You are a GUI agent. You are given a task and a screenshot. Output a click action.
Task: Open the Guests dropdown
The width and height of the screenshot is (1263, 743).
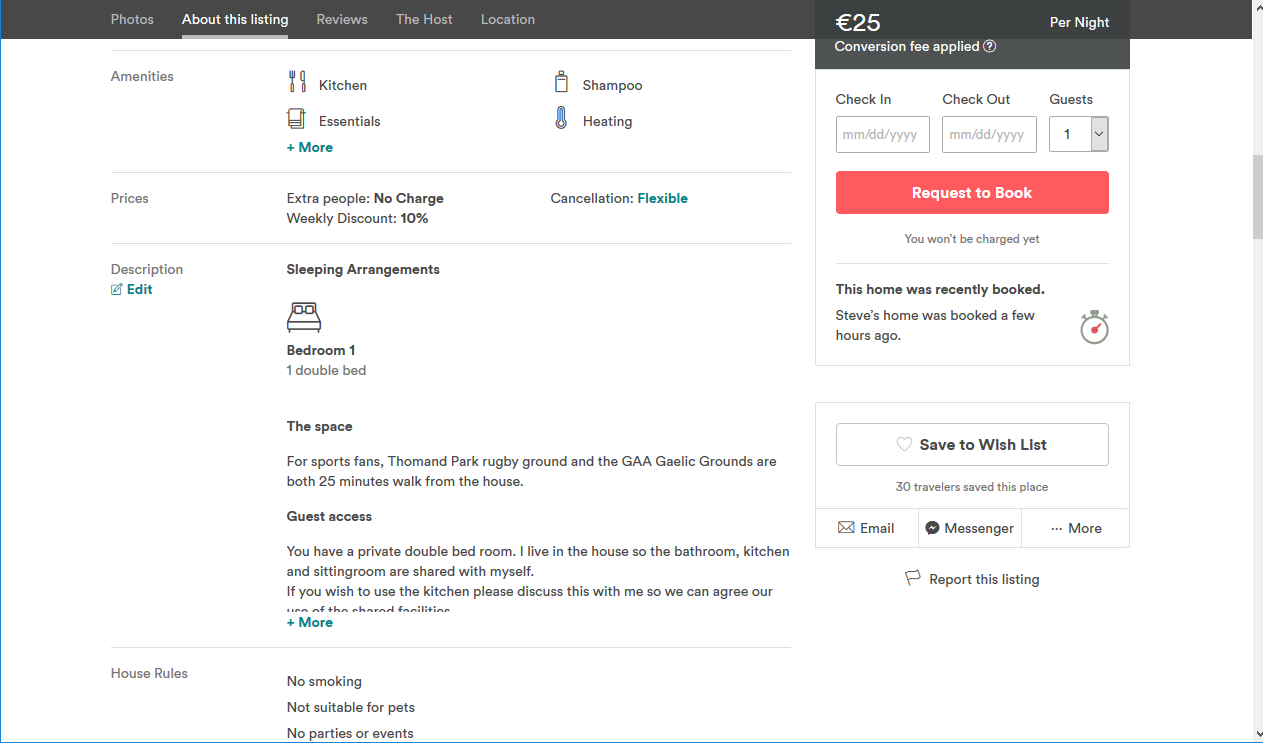click(x=1078, y=134)
